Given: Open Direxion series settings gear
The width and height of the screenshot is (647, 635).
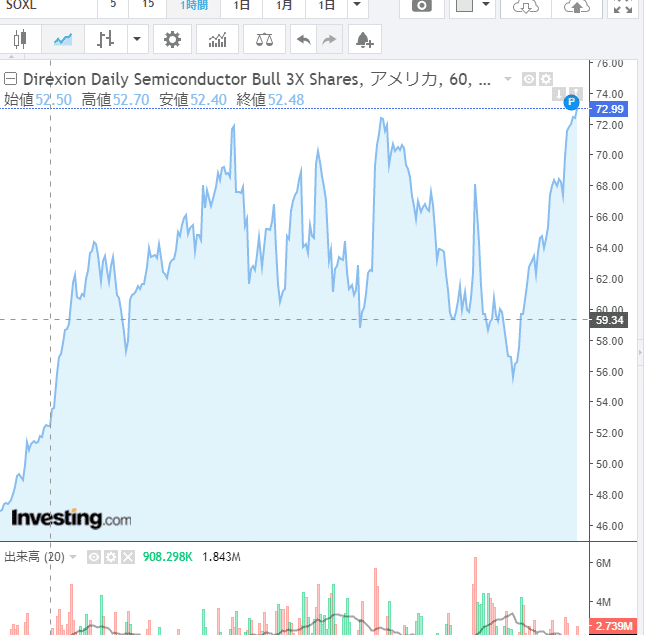Looking at the screenshot, I should [x=545, y=79].
